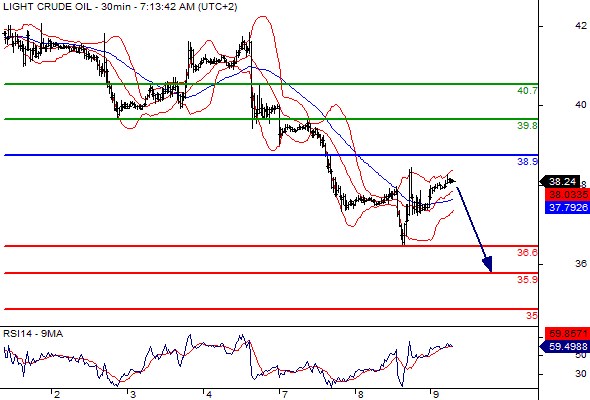
Task: Click the 35.9 support level label
Action: pos(527,280)
